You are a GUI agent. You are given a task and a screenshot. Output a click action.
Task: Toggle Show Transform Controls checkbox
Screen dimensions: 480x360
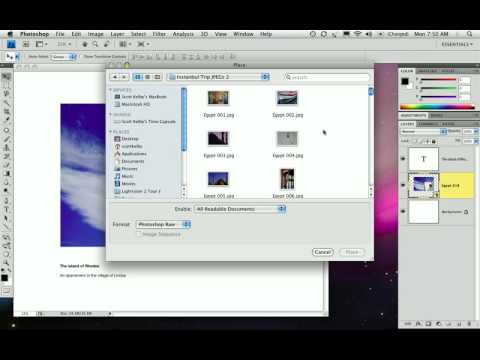pos(80,57)
